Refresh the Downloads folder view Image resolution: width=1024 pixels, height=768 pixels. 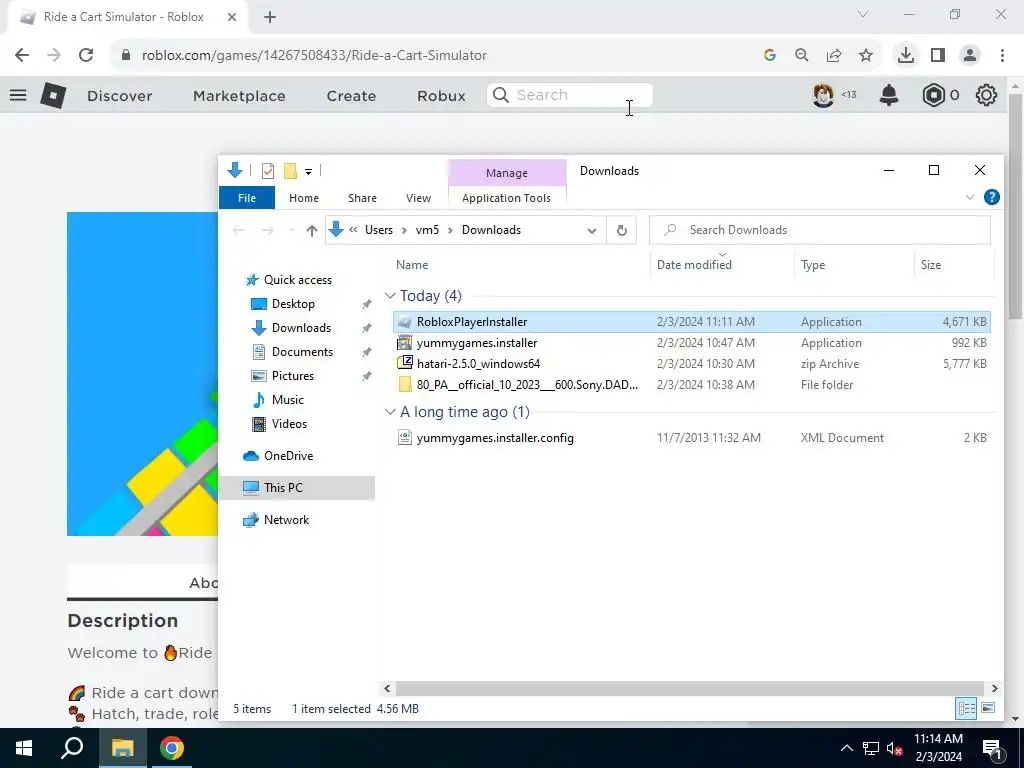tap(622, 230)
